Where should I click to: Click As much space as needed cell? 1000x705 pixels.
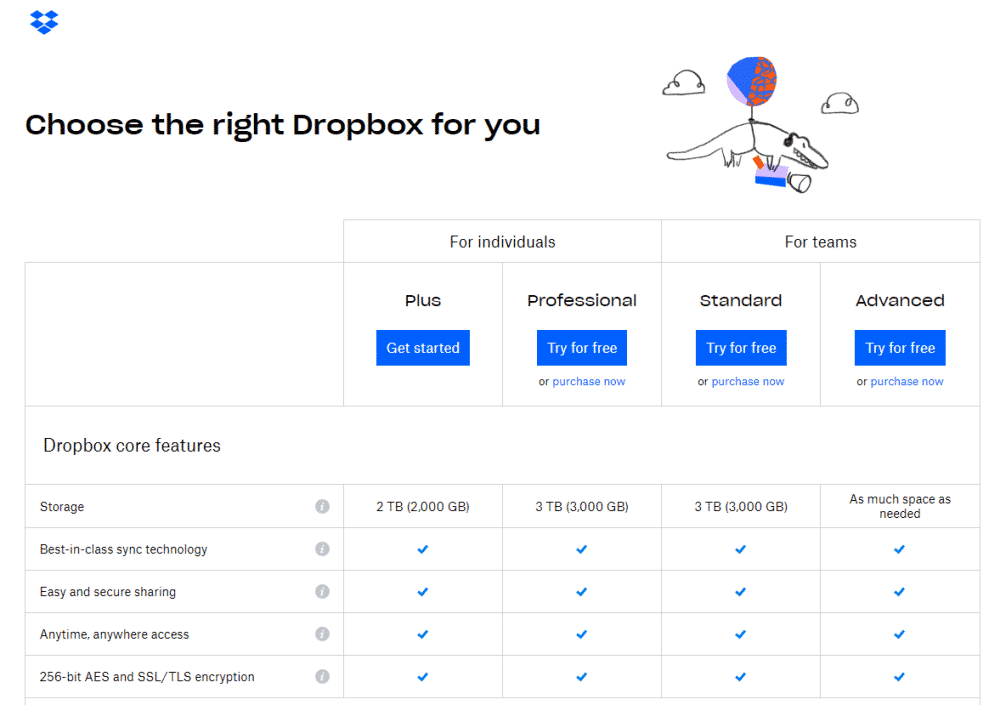coord(900,506)
